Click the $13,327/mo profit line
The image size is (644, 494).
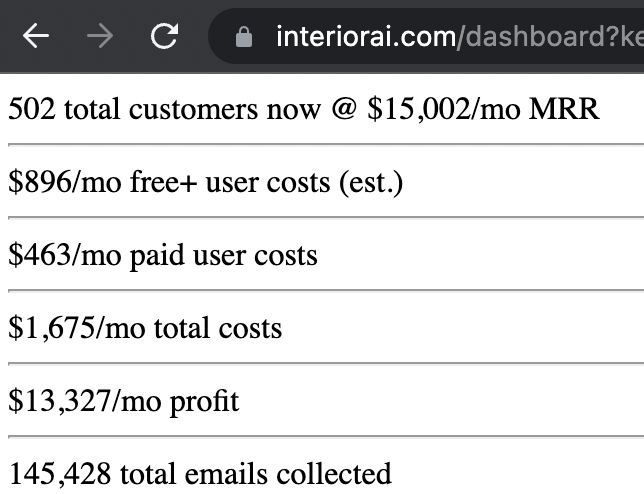pos(124,401)
